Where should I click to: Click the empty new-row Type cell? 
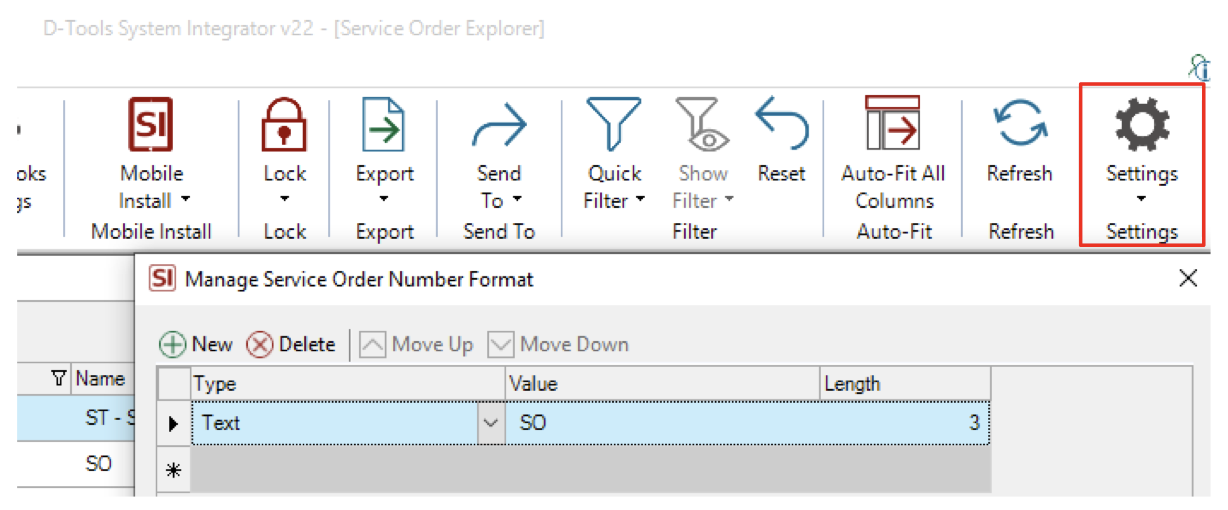(x=347, y=470)
